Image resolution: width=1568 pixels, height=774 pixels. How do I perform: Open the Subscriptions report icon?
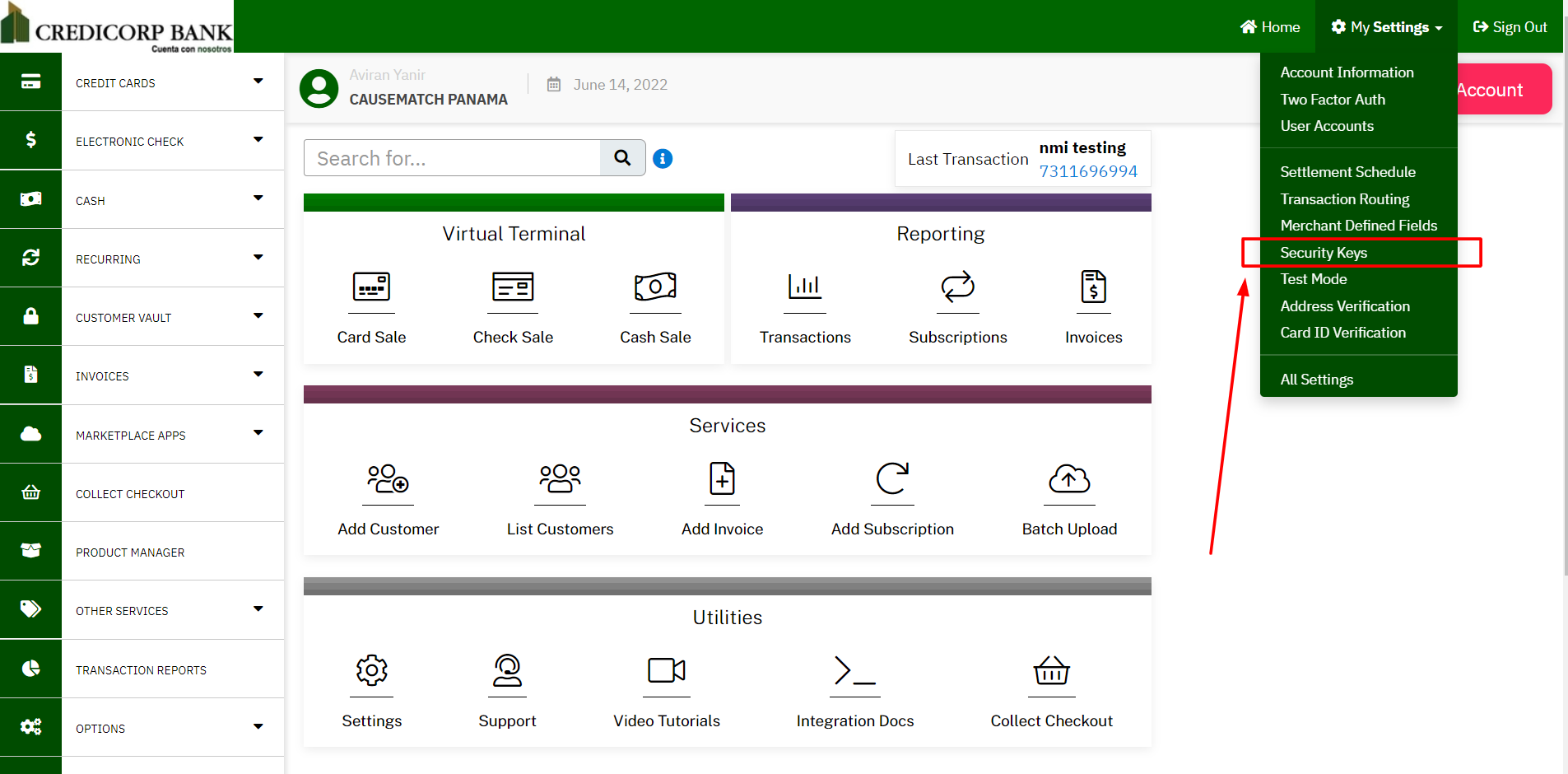[x=958, y=287]
